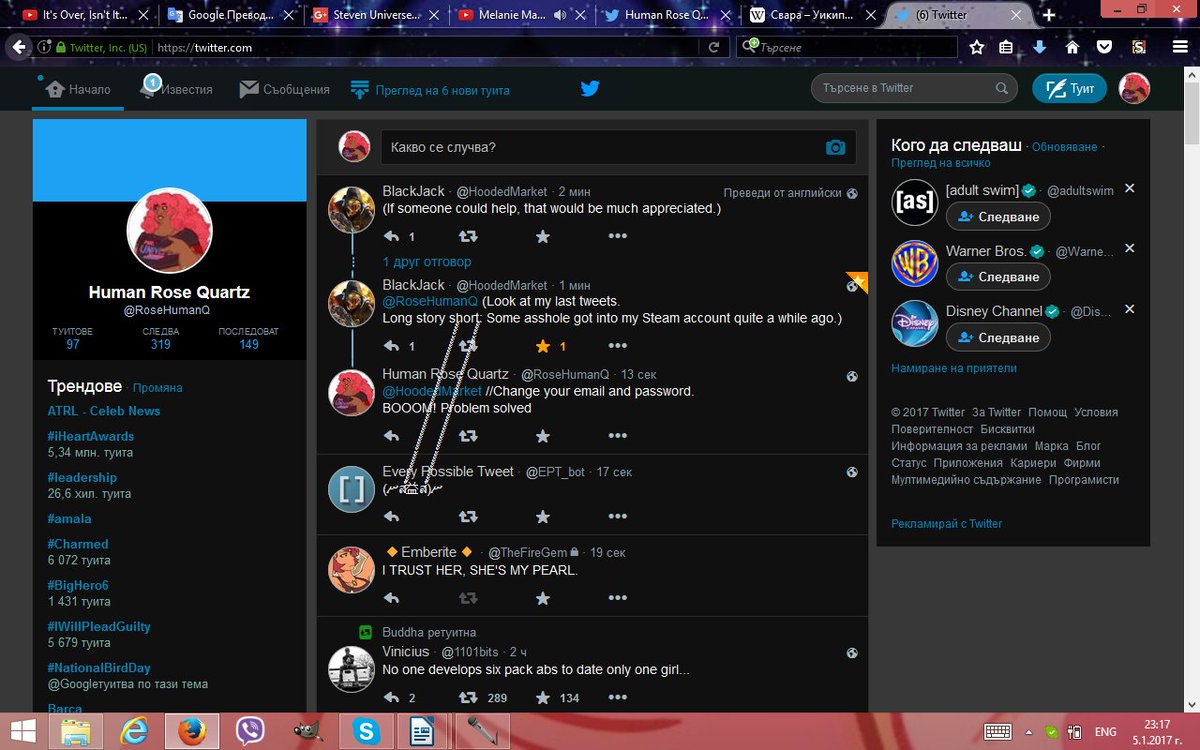Attach a photo with the camera icon
Screen dimensions: 1200x750
pyautogui.click(x=836, y=146)
